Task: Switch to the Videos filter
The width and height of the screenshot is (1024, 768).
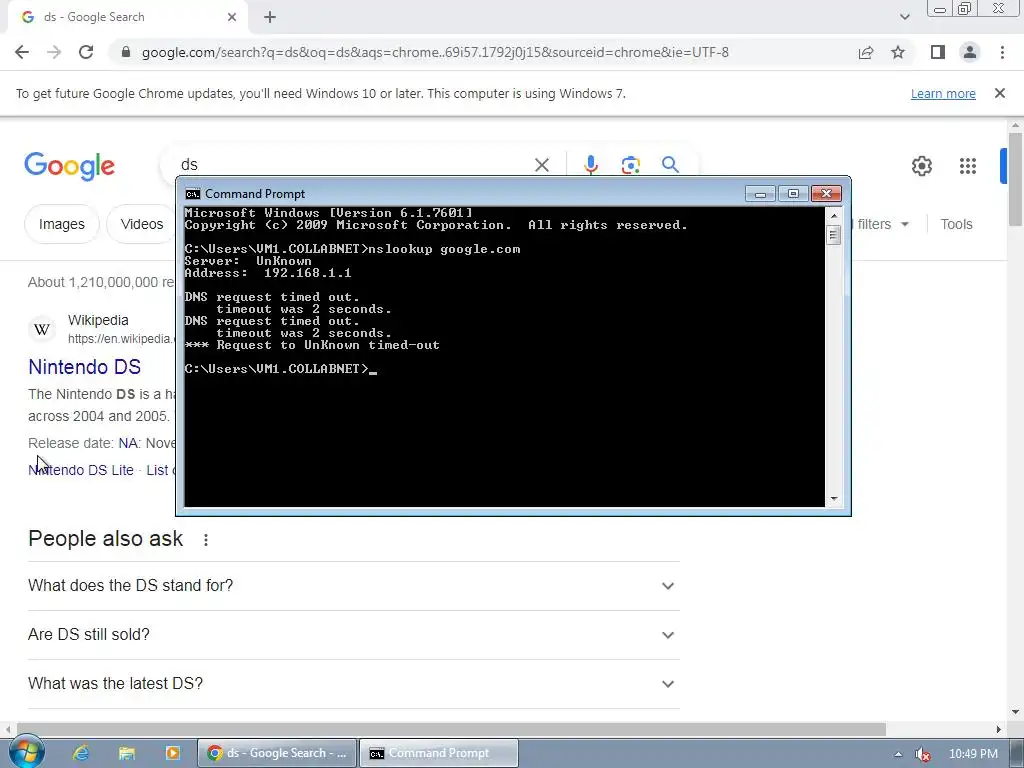Action: coord(142,224)
